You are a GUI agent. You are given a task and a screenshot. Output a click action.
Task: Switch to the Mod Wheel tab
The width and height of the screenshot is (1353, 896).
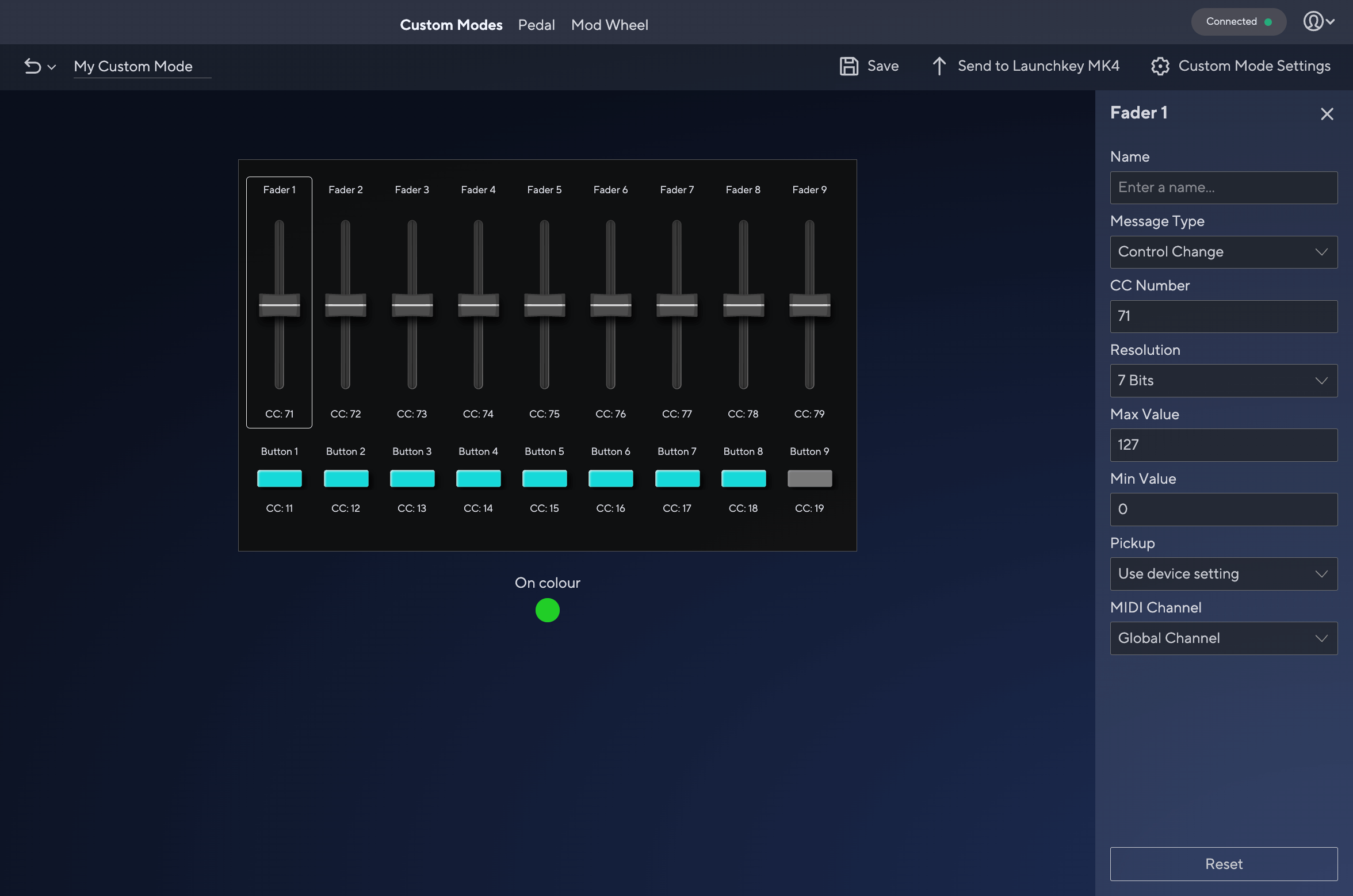click(x=609, y=25)
